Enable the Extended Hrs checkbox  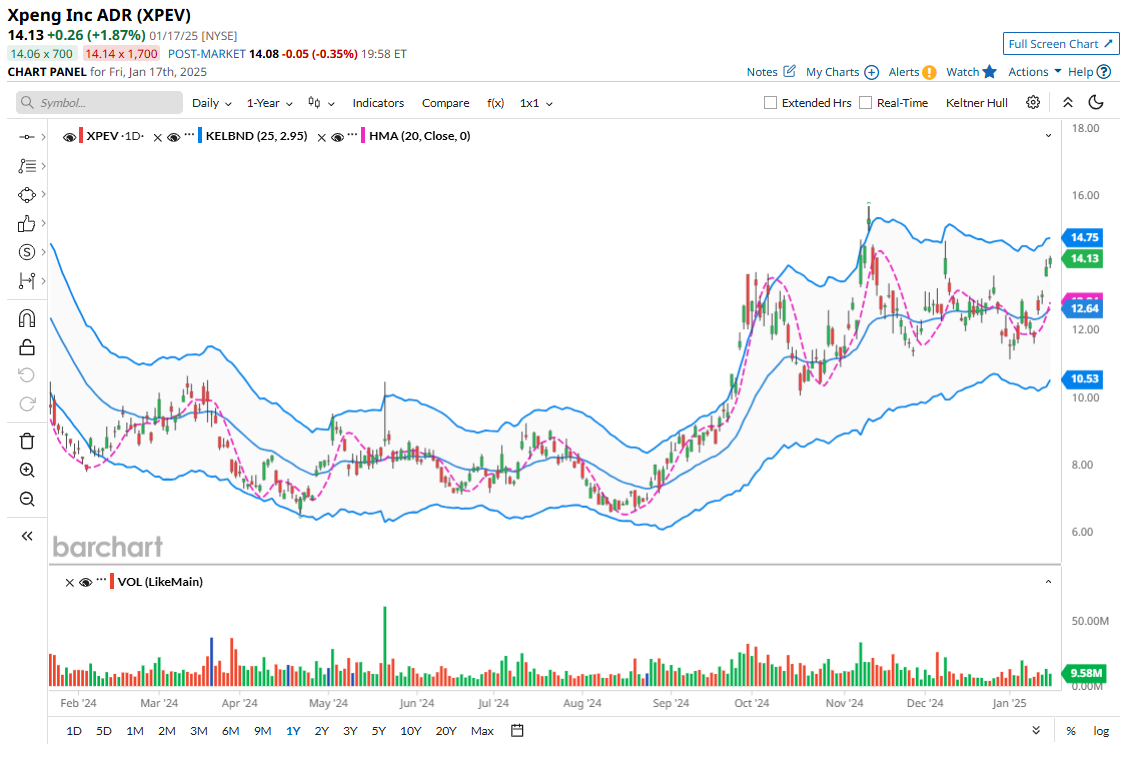[770, 103]
